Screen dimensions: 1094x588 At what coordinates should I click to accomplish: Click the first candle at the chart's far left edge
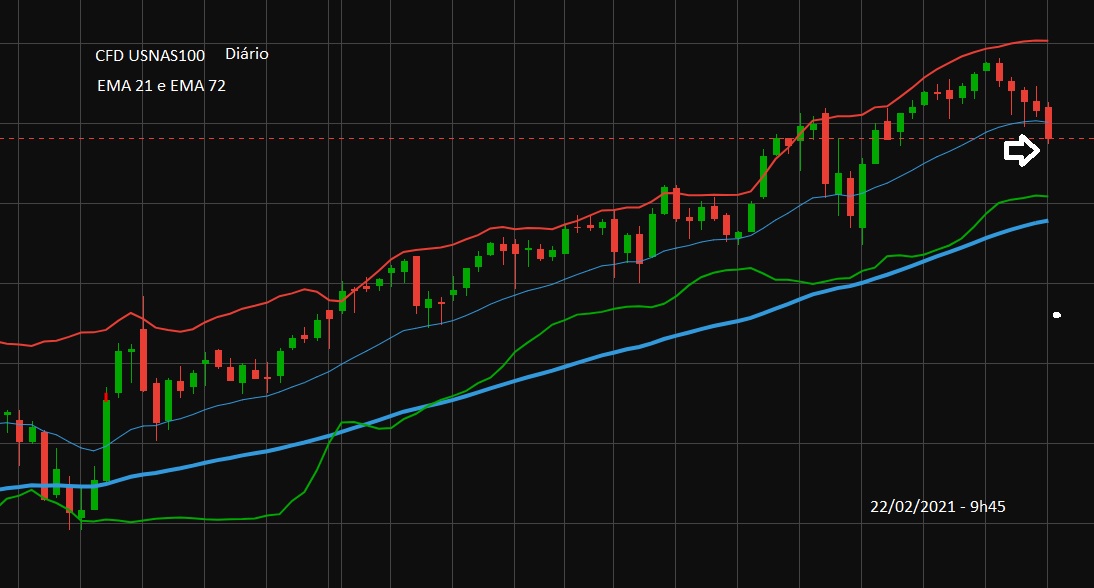coord(8,414)
